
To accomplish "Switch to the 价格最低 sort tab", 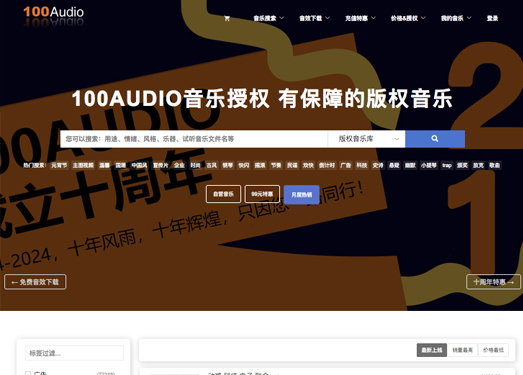I will (x=493, y=350).
